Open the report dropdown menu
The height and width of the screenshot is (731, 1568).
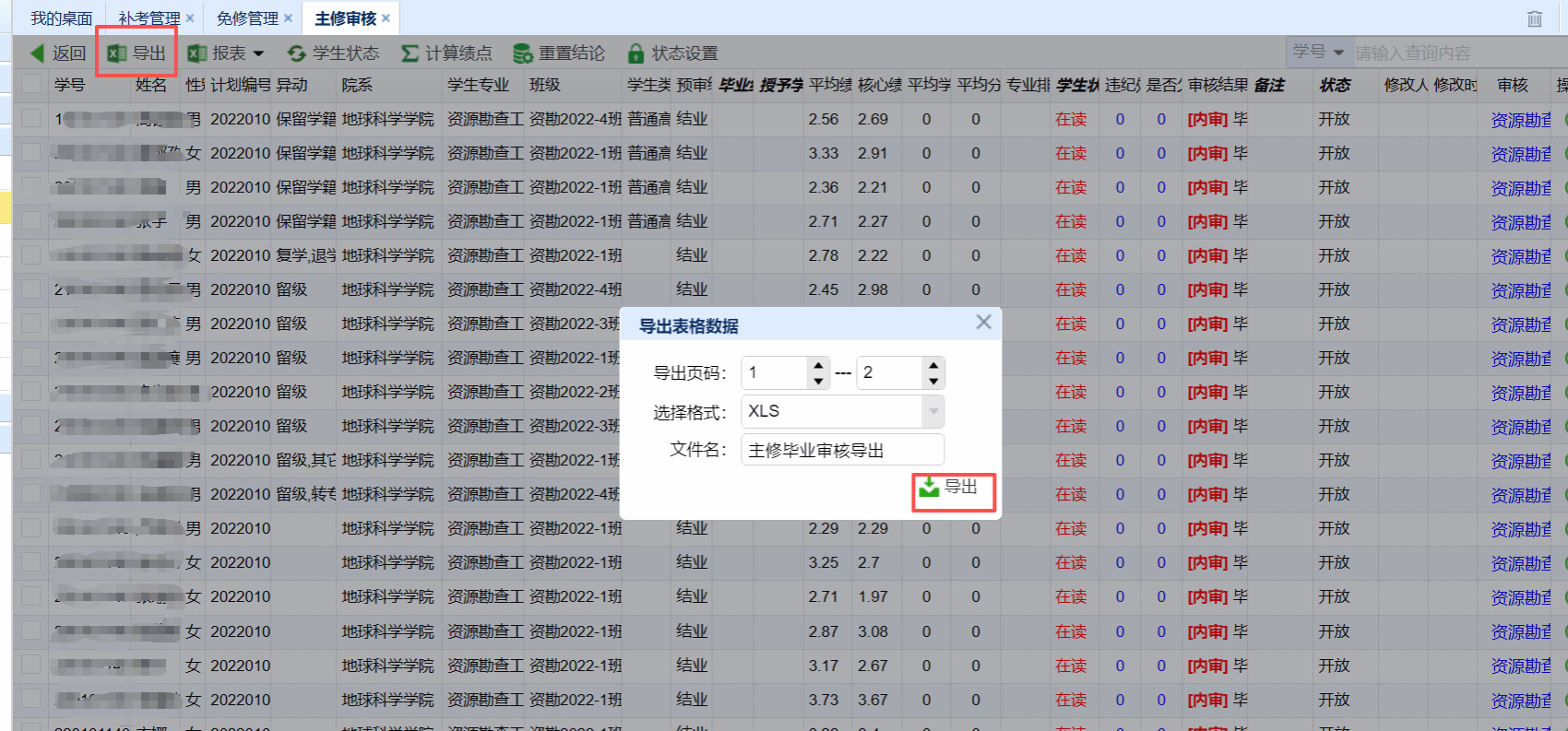pos(258,53)
